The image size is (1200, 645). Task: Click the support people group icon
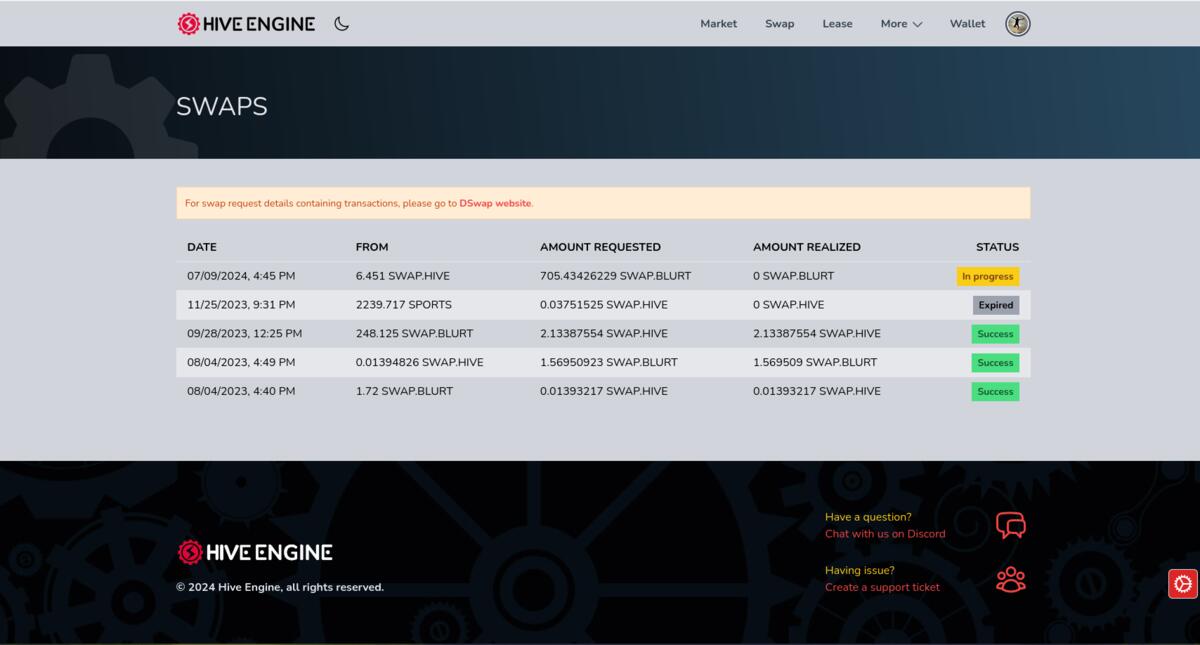point(1011,579)
